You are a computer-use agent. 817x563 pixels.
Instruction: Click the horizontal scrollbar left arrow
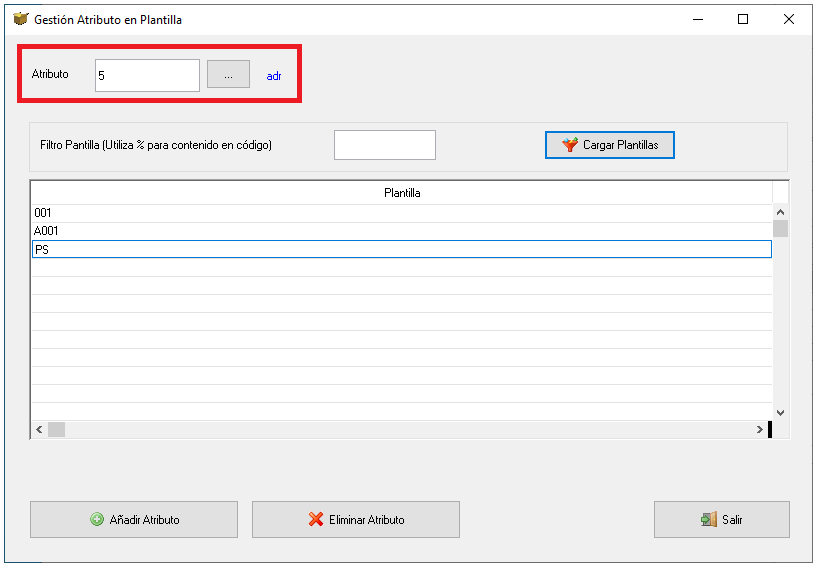[39, 430]
